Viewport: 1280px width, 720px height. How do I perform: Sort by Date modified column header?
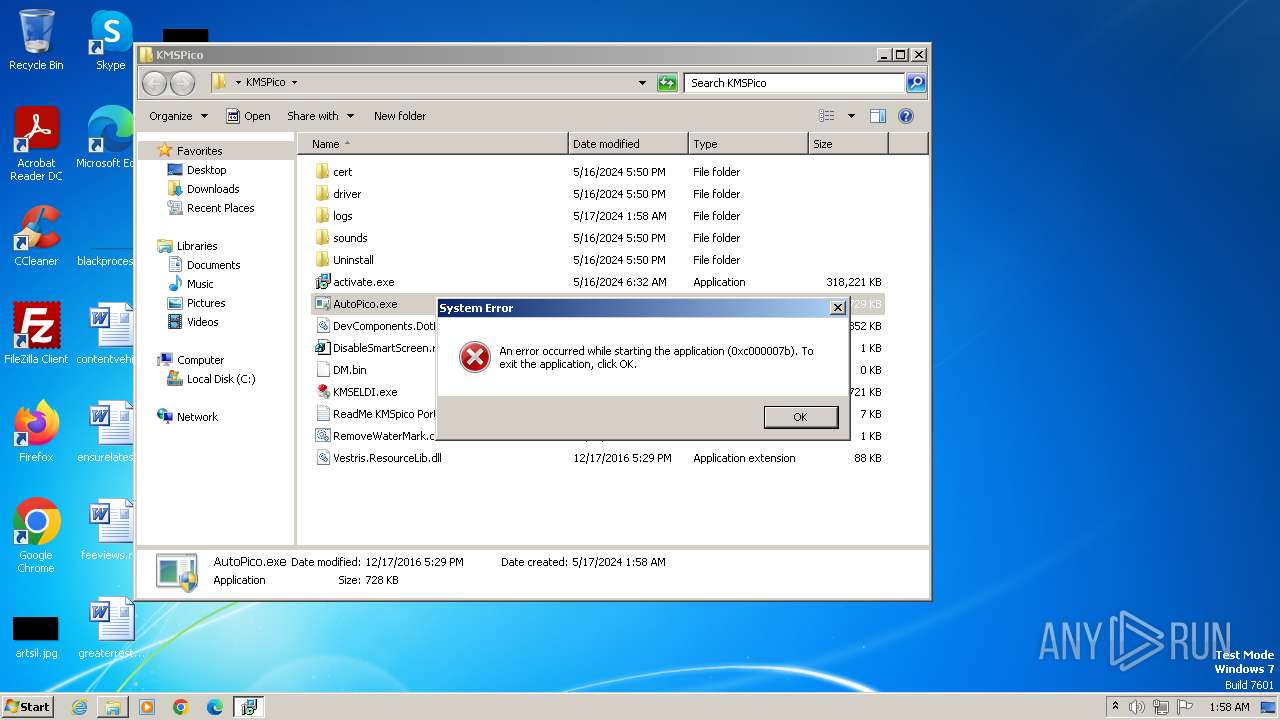pos(628,144)
